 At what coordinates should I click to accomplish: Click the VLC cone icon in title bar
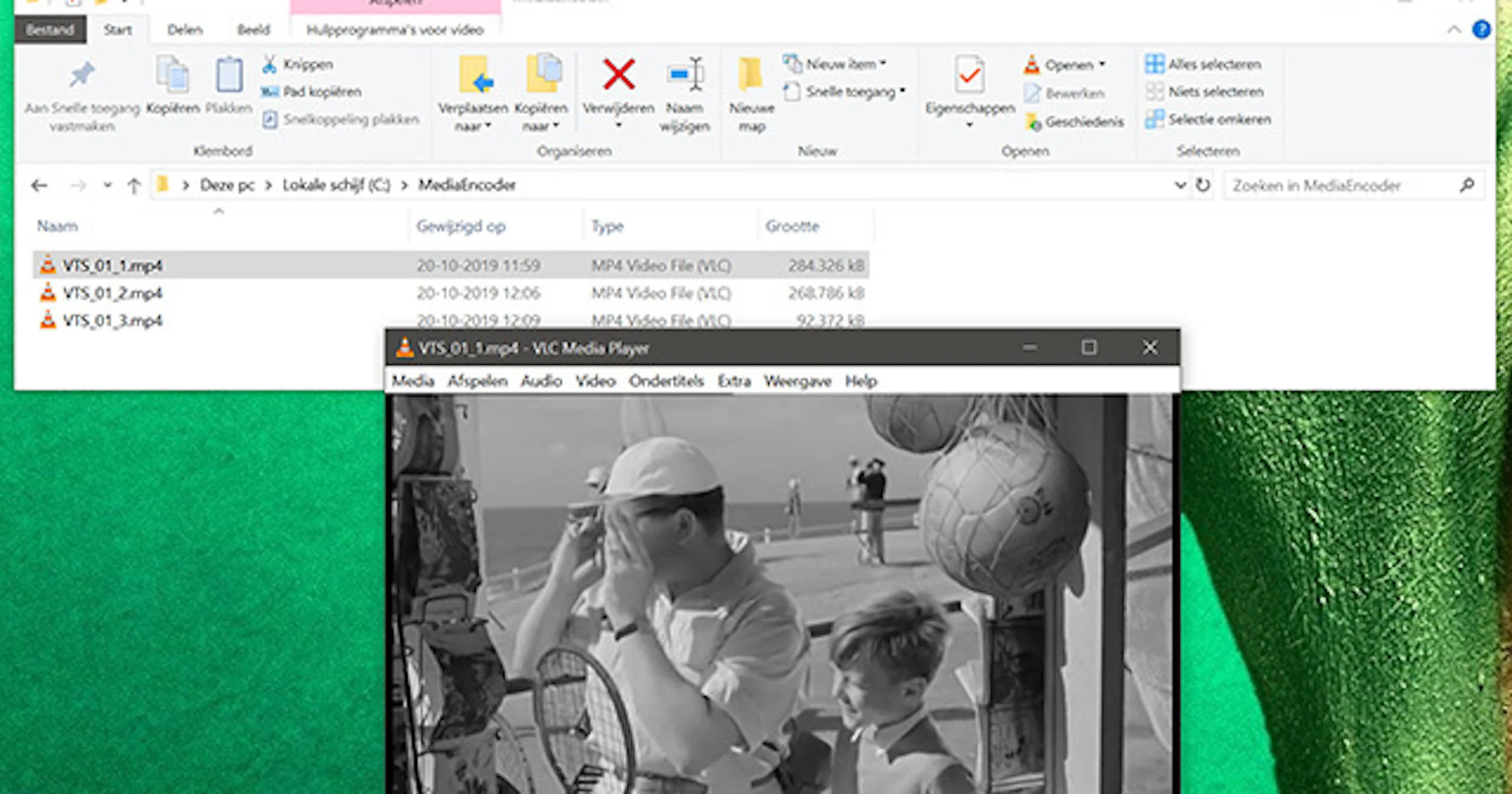(404, 348)
